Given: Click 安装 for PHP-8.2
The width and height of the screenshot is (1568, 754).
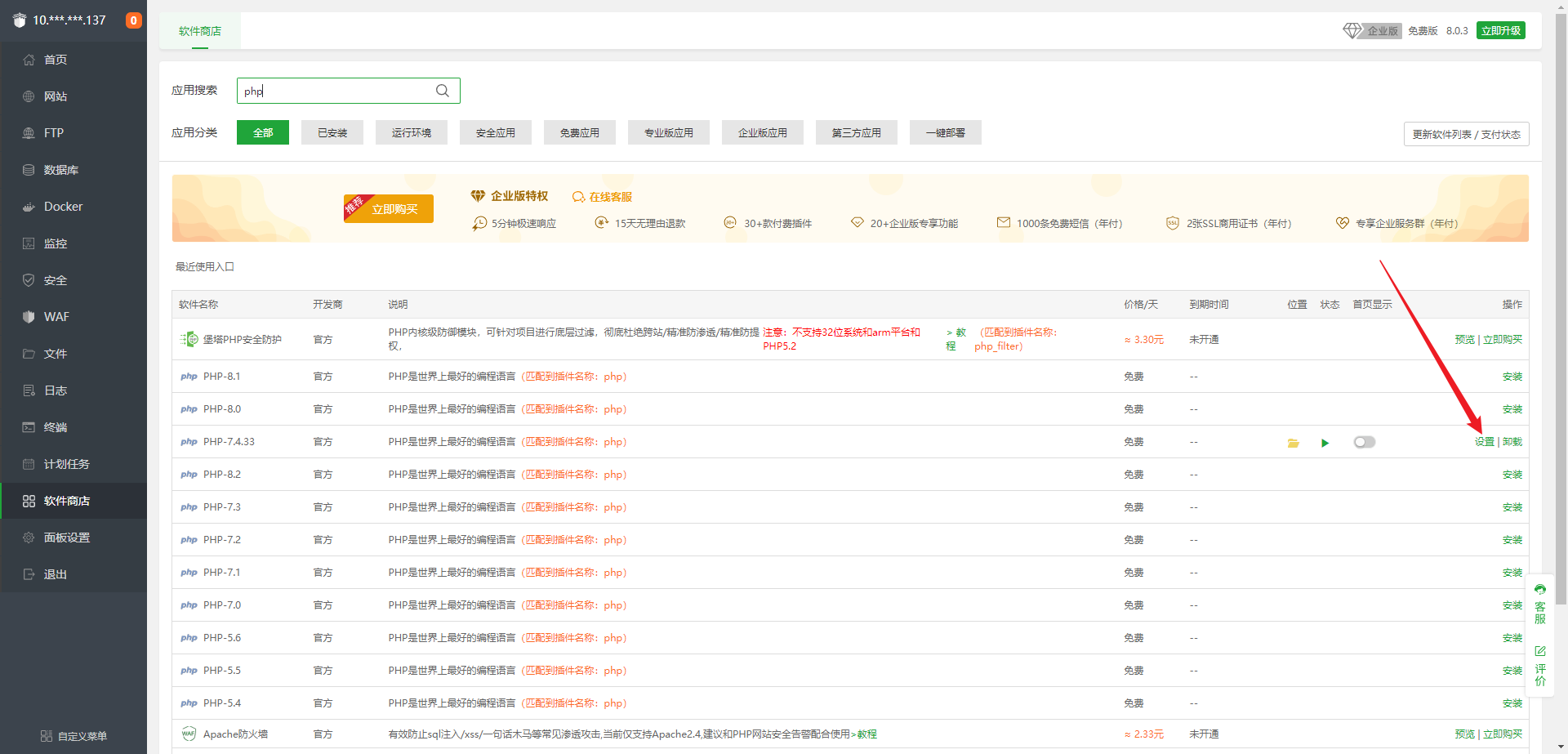Looking at the screenshot, I should pyautogui.click(x=1512, y=475).
